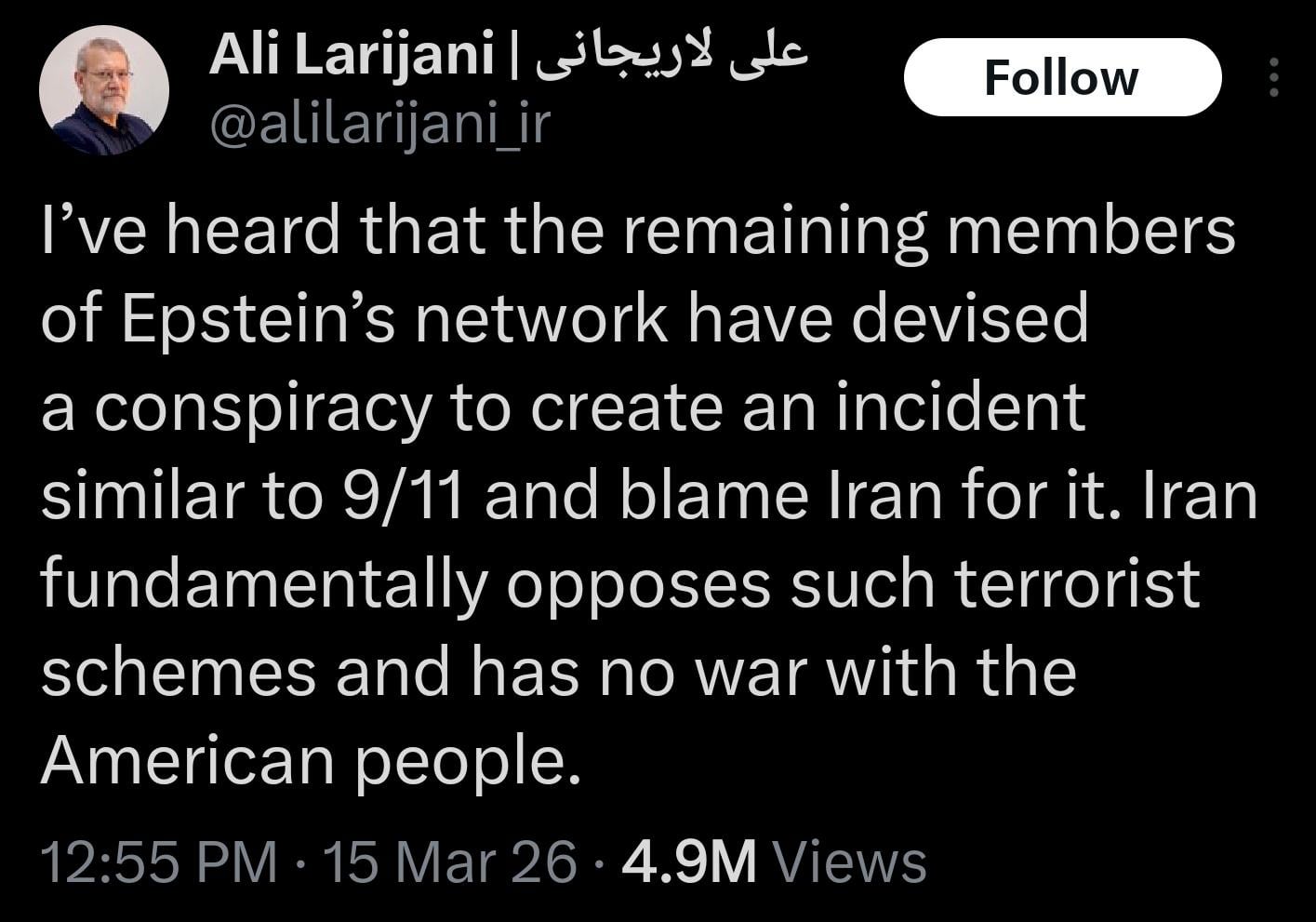Click the word "incident" in the tweet
This screenshot has width=1316, height=922.
[961, 408]
